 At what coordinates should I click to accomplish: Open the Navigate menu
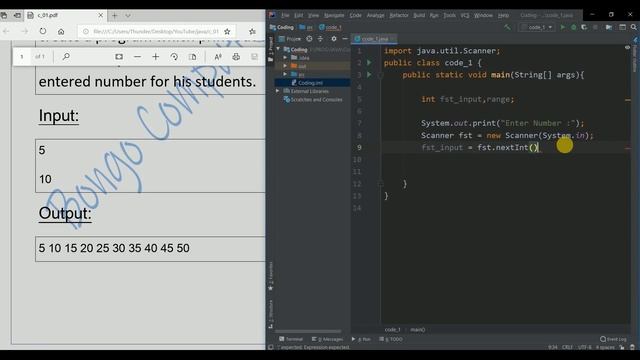[x=334, y=15]
